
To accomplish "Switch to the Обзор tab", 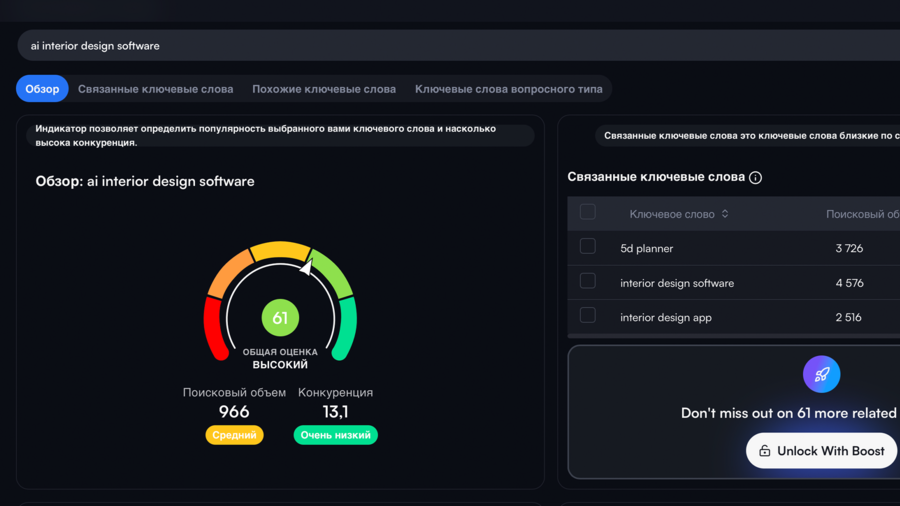I will 42,89.
